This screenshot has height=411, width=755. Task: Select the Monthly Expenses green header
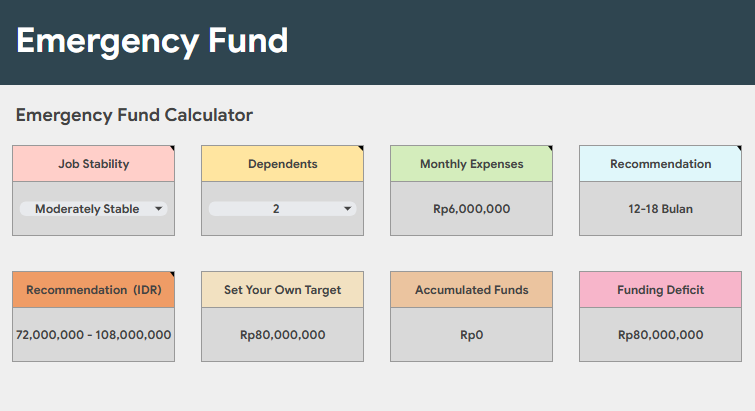(472, 164)
